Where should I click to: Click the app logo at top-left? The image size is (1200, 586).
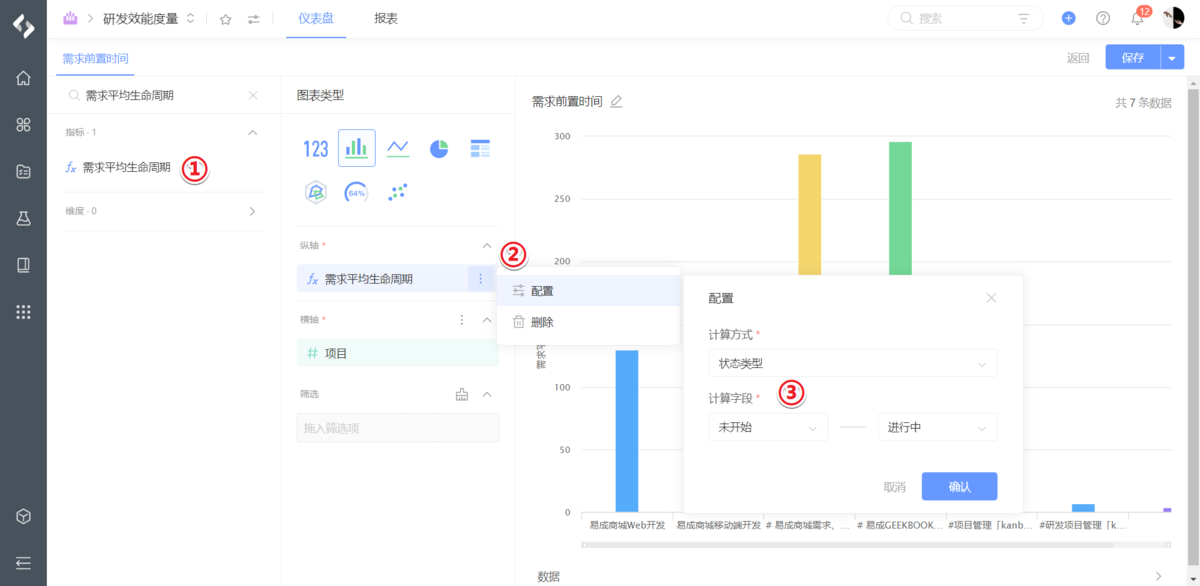[23, 24]
